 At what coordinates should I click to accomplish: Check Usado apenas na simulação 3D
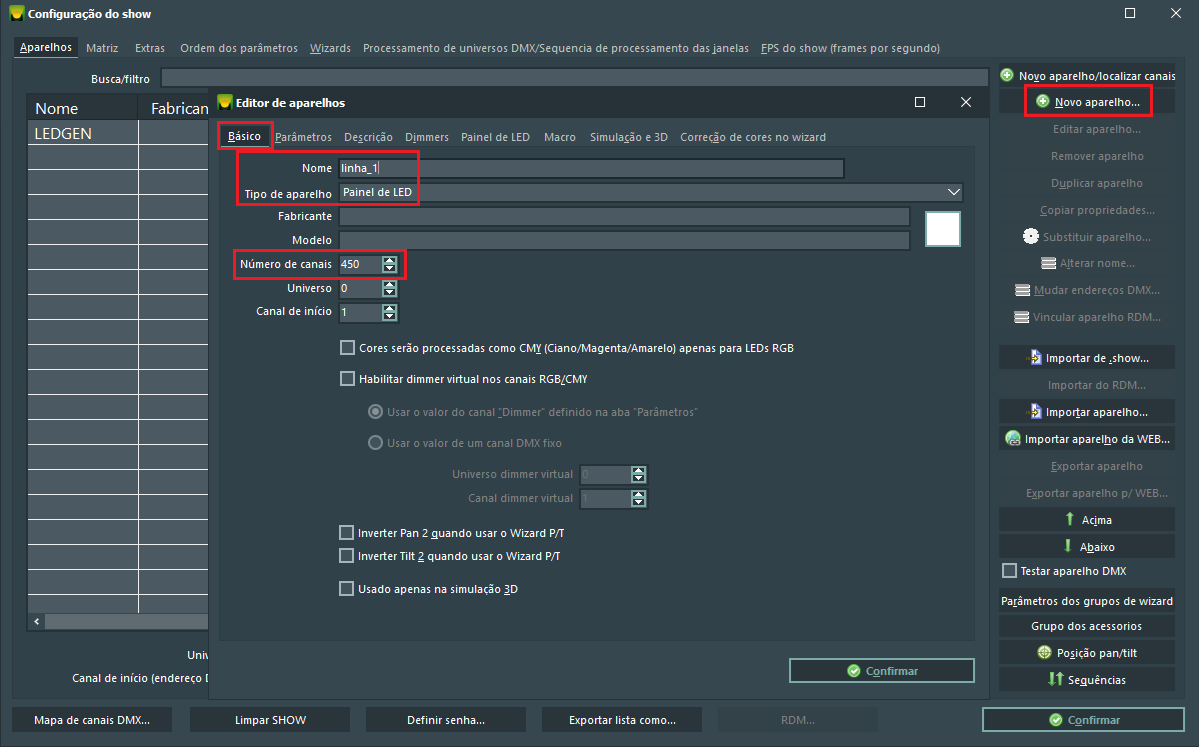[x=348, y=589]
